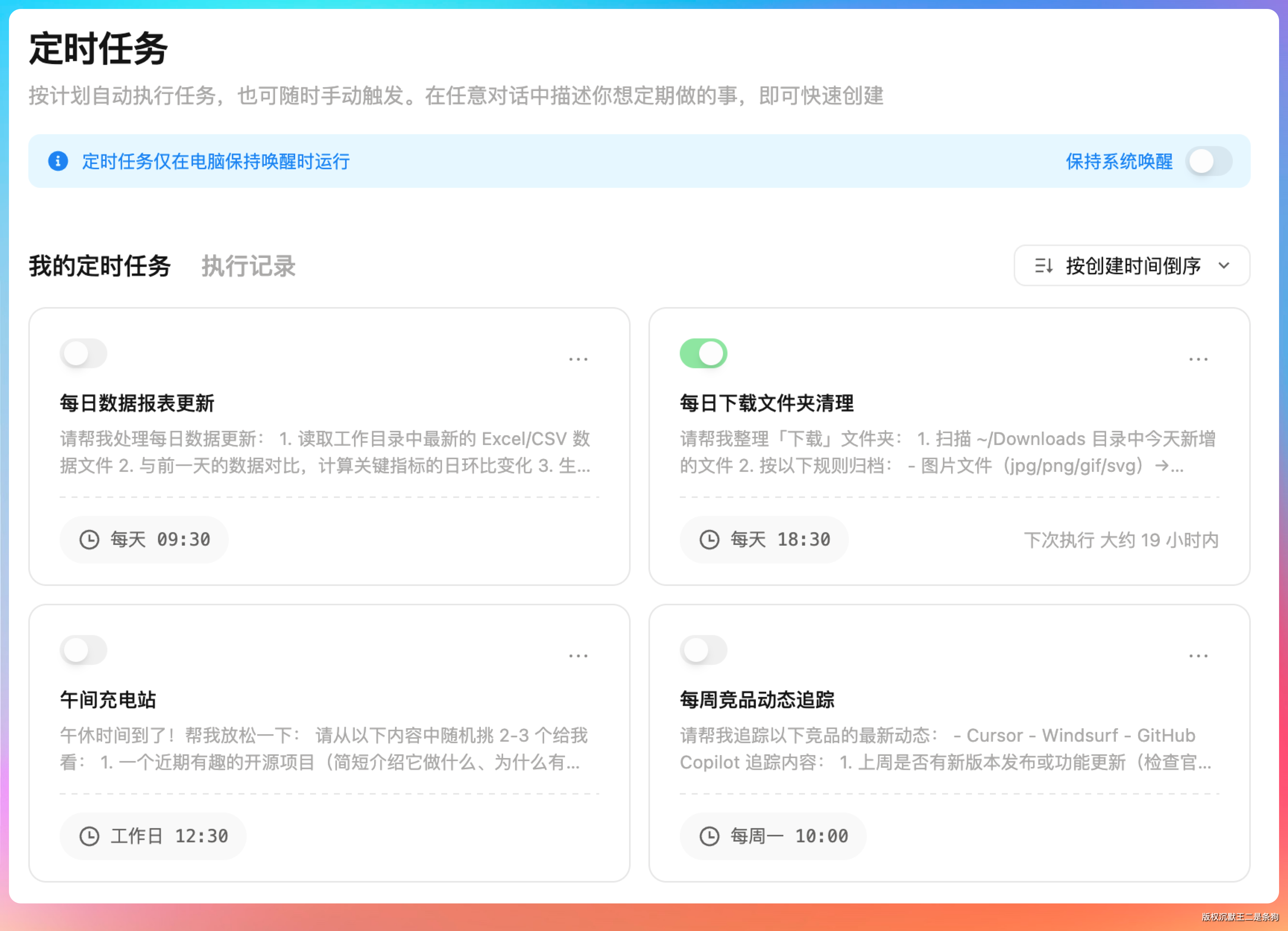Click the 下次执行 大约 19 小时内 text
Image resolution: width=1288 pixels, height=931 pixels.
(x=1121, y=540)
